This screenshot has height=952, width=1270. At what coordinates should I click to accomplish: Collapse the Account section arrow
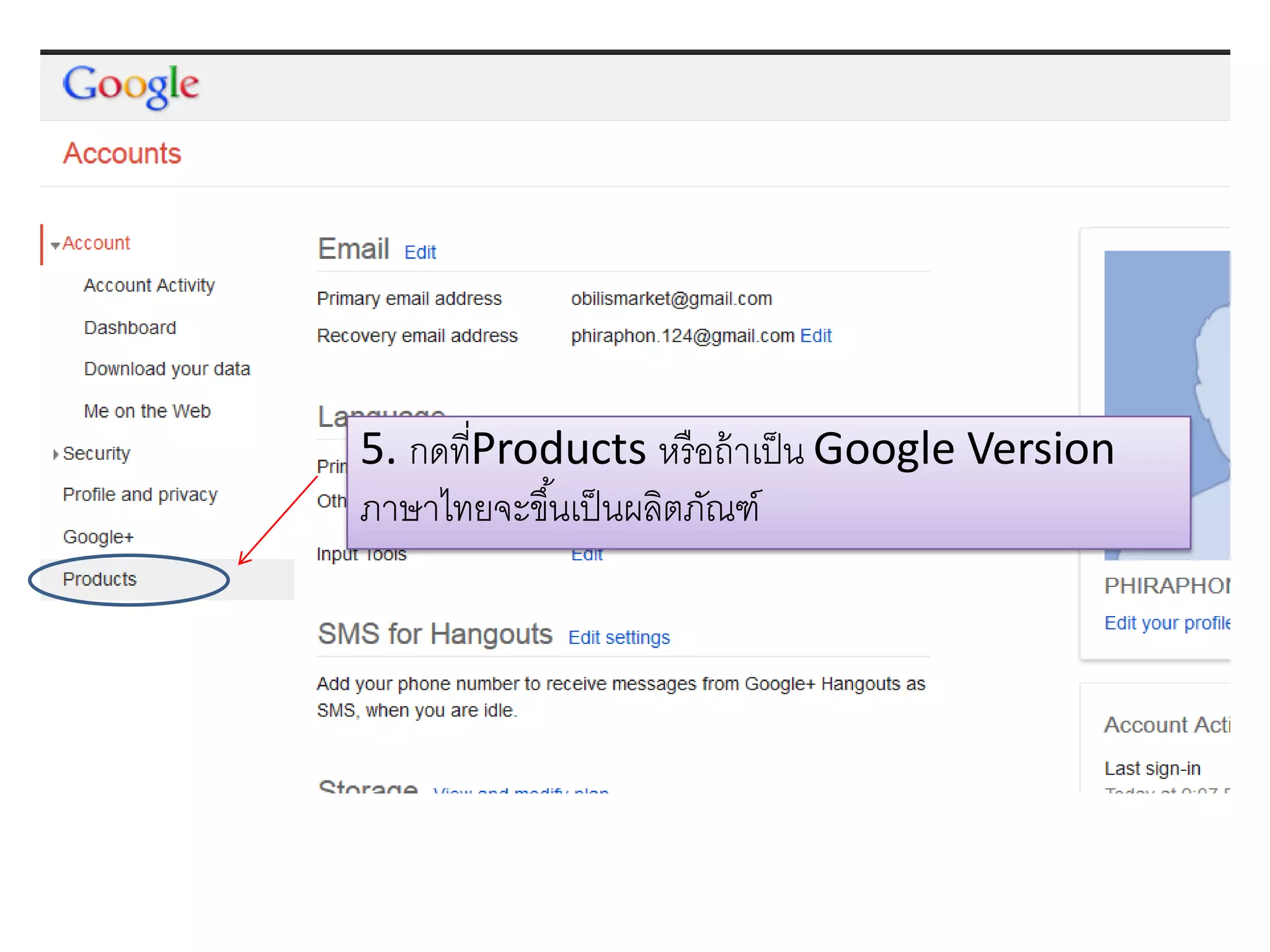tap(55, 245)
